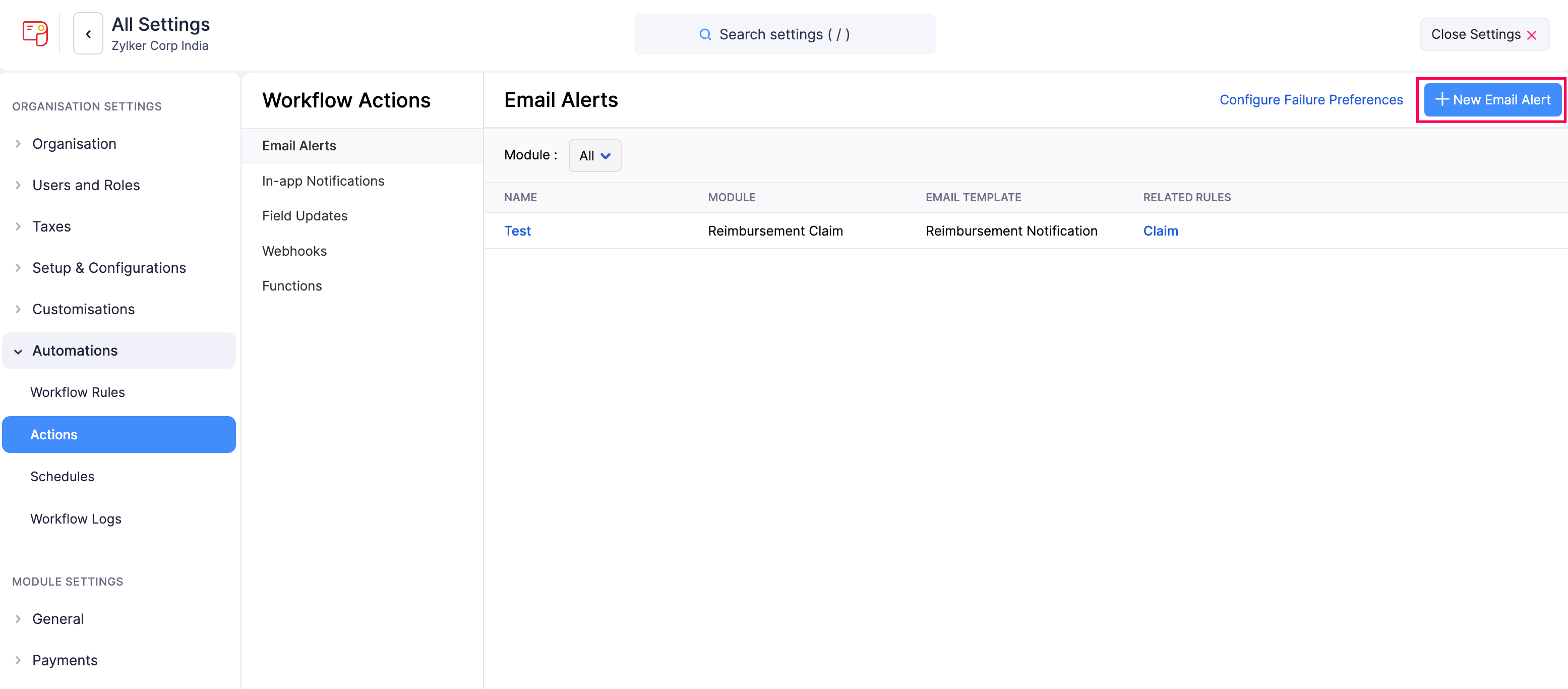Click the MODULE column header

731,197
